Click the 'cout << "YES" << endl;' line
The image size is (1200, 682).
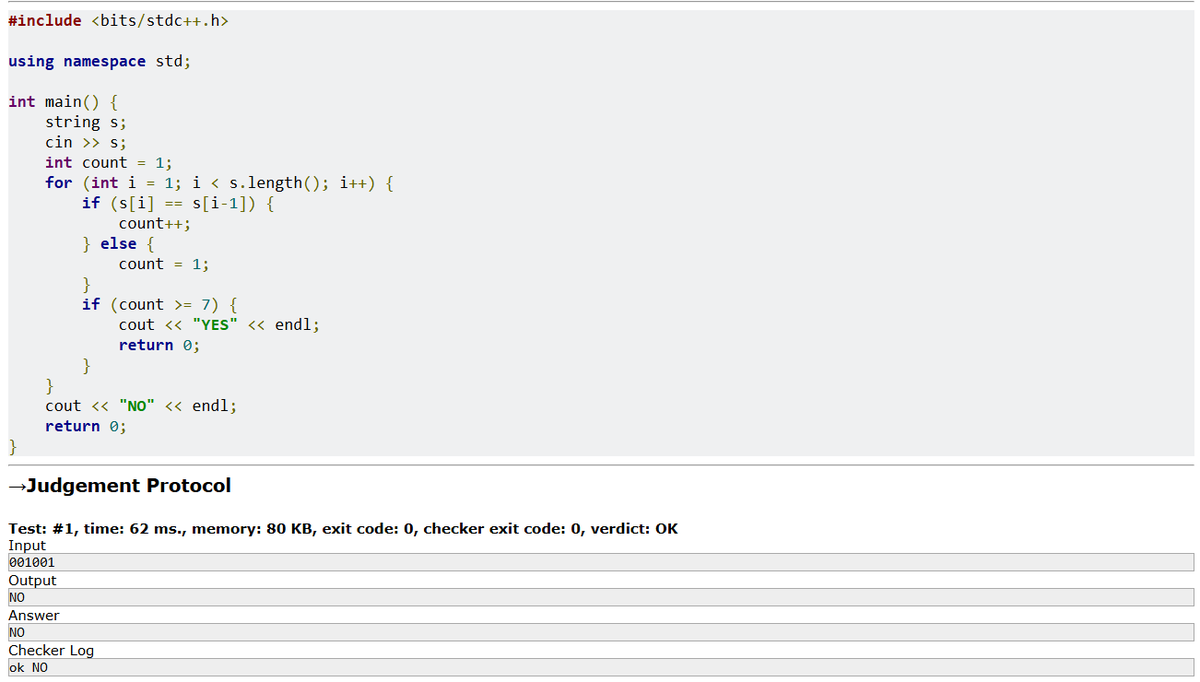pyautogui.click(x=219, y=325)
